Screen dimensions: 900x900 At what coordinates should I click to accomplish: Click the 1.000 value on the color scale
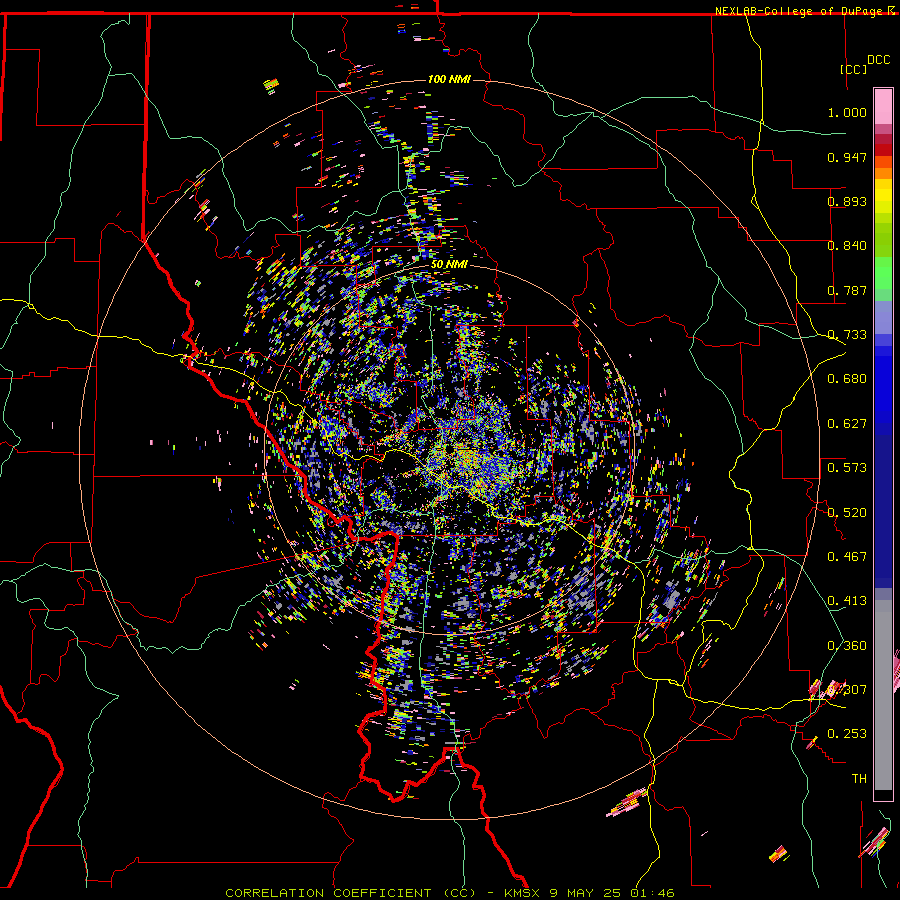click(x=847, y=112)
